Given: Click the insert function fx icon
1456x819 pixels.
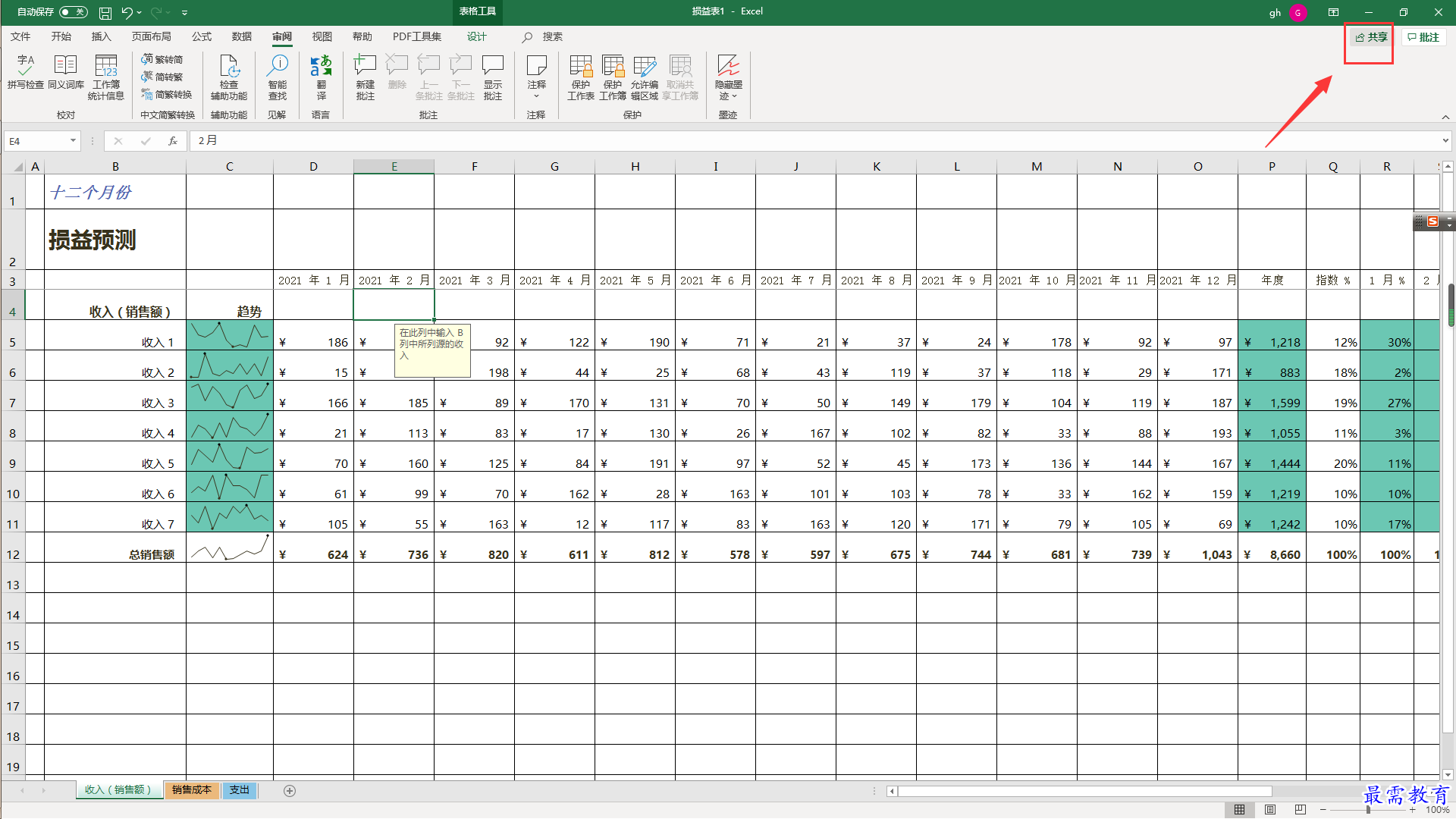Looking at the screenshot, I should point(173,141).
